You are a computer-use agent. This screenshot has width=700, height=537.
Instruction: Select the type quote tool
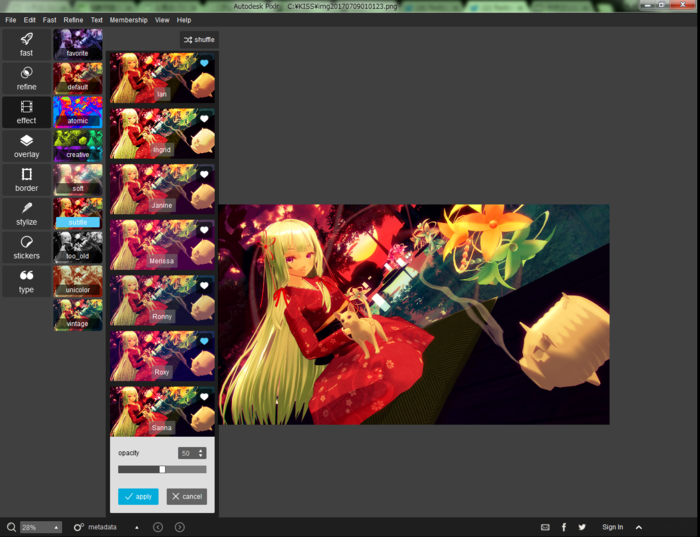(26, 281)
